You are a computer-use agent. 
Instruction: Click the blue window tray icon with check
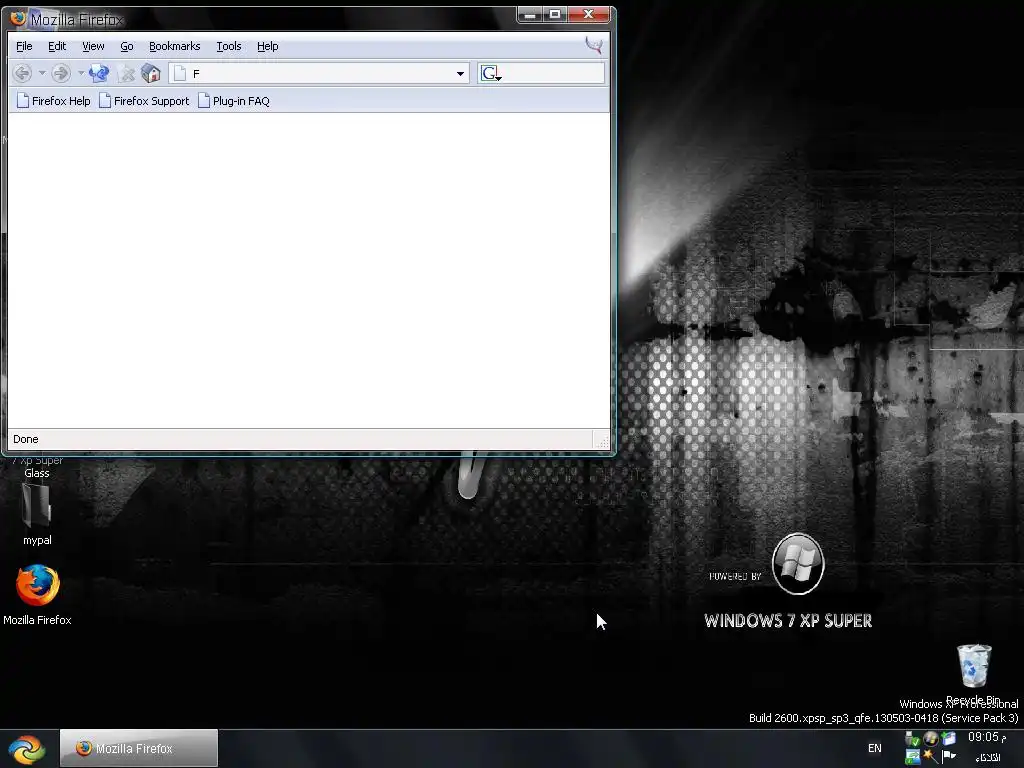[948, 739]
